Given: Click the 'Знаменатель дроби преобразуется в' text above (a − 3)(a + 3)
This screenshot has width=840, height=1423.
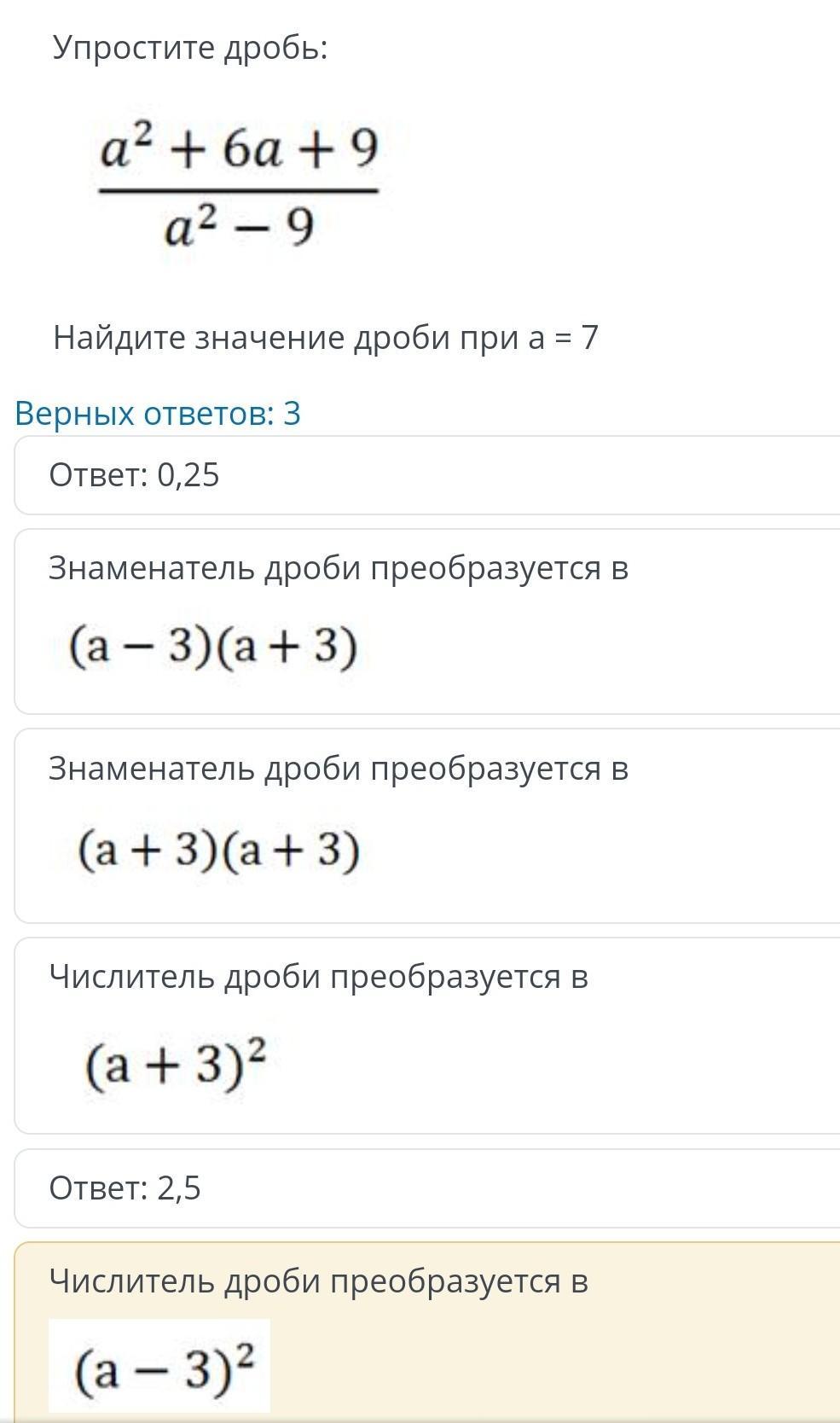Looking at the screenshot, I should (x=339, y=568).
